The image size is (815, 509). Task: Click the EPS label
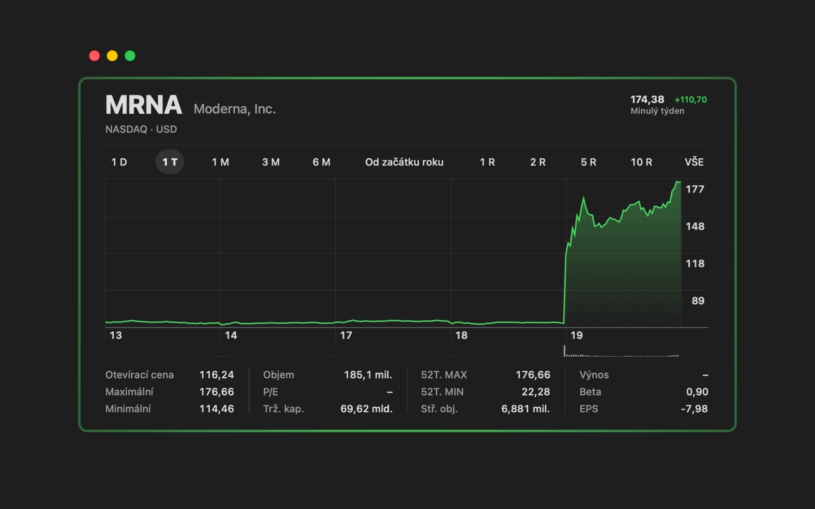588,409
